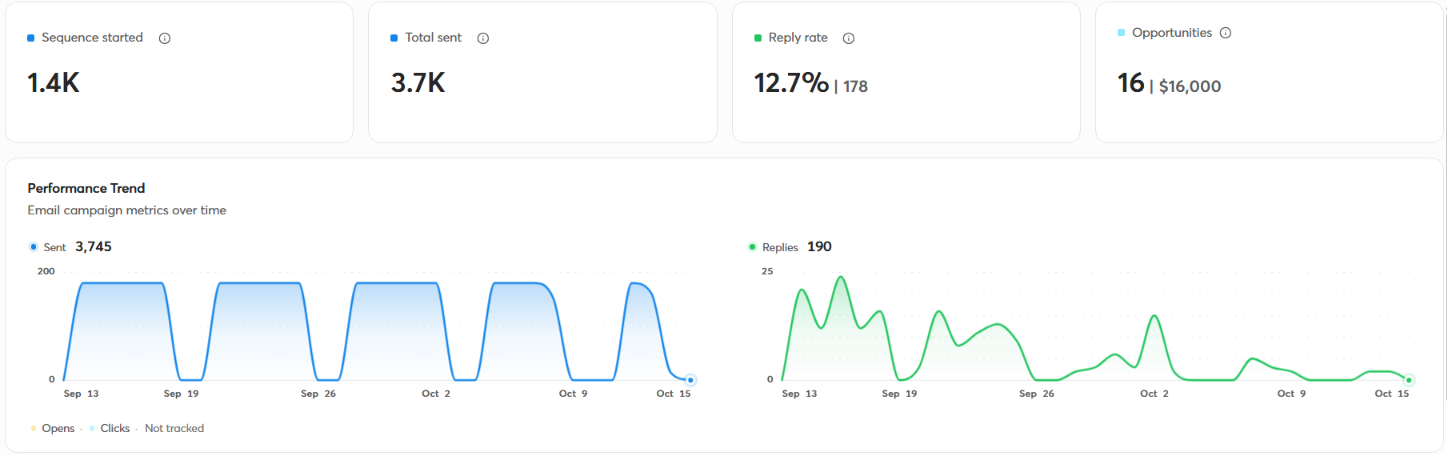Click the last data point on Sent chart
Viewport: 1447px width, 455px height.
click(690, 380)
